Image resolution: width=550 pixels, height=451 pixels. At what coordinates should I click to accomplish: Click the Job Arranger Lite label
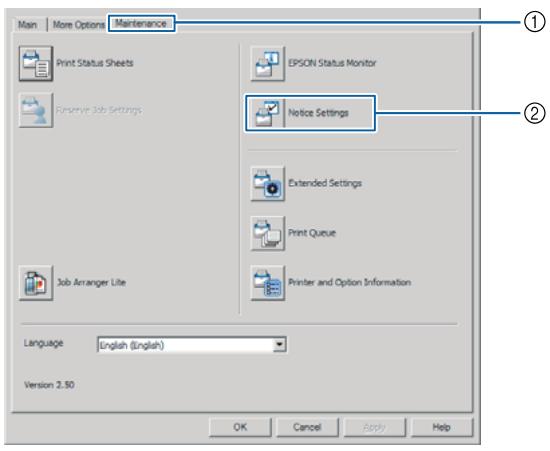pyautogui.click(x=91, y=282)
